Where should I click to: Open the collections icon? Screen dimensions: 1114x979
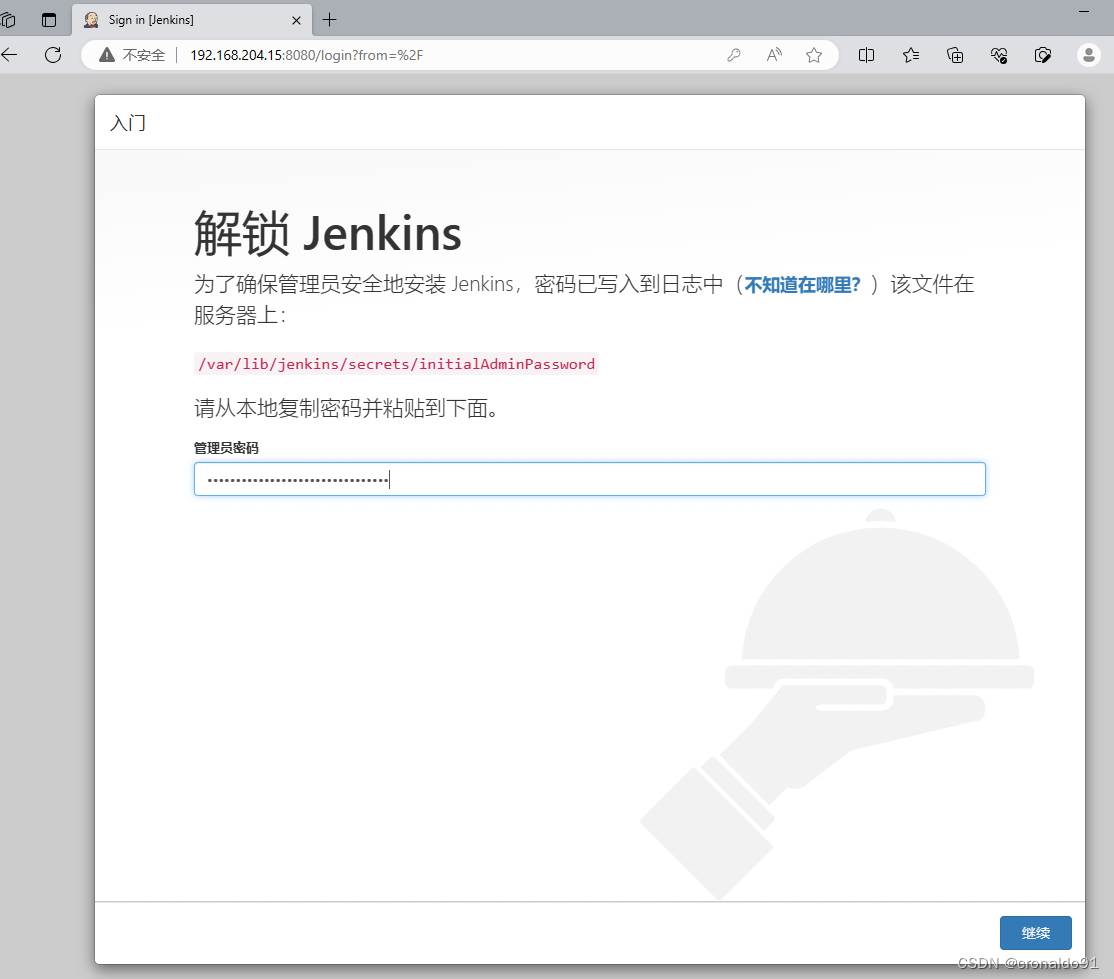[x=955, y=55]
